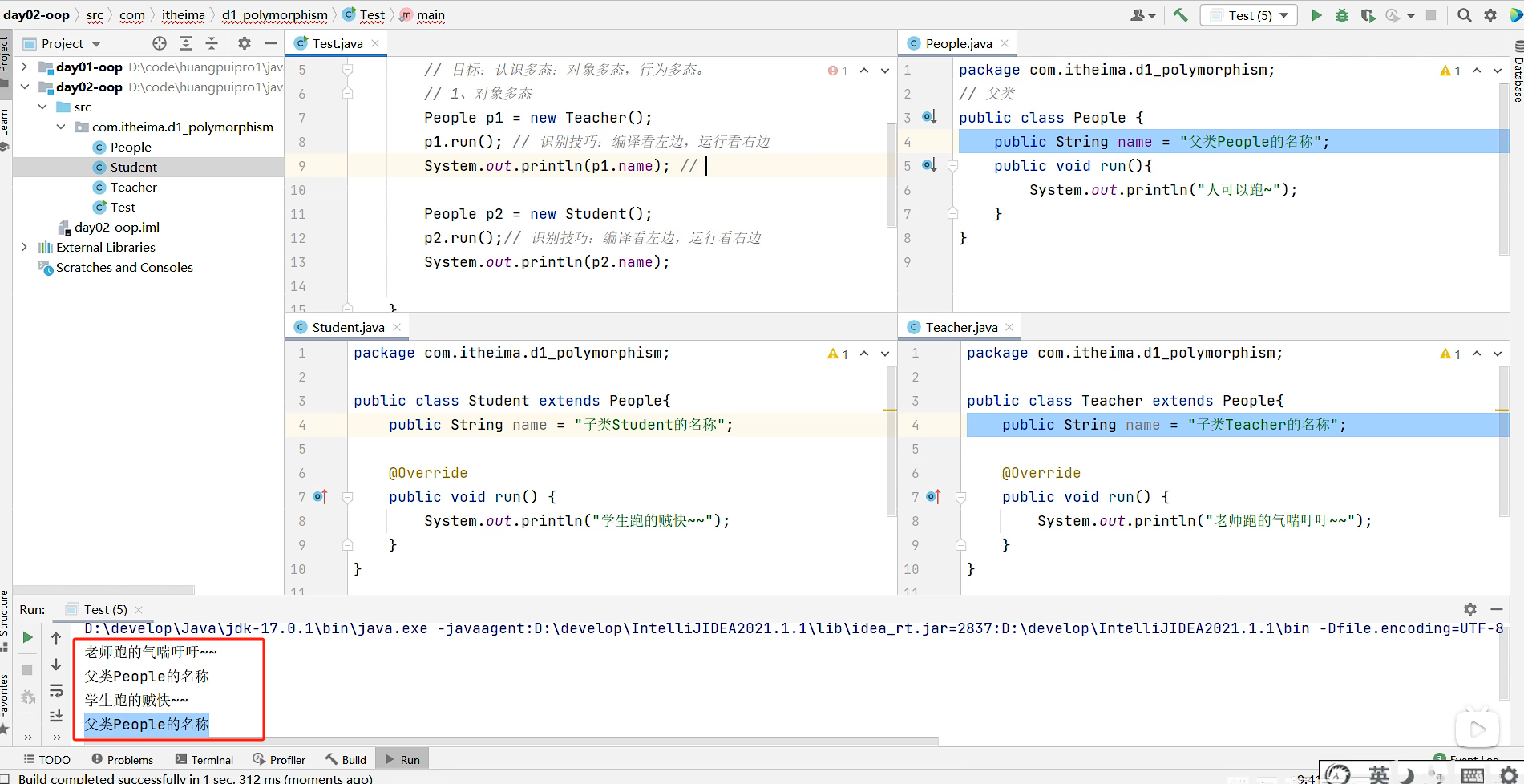Viewport: 1524px width, 784px height.
Task: Open Test (5) run configuration dropdown
Action: tap(1248, 15)
